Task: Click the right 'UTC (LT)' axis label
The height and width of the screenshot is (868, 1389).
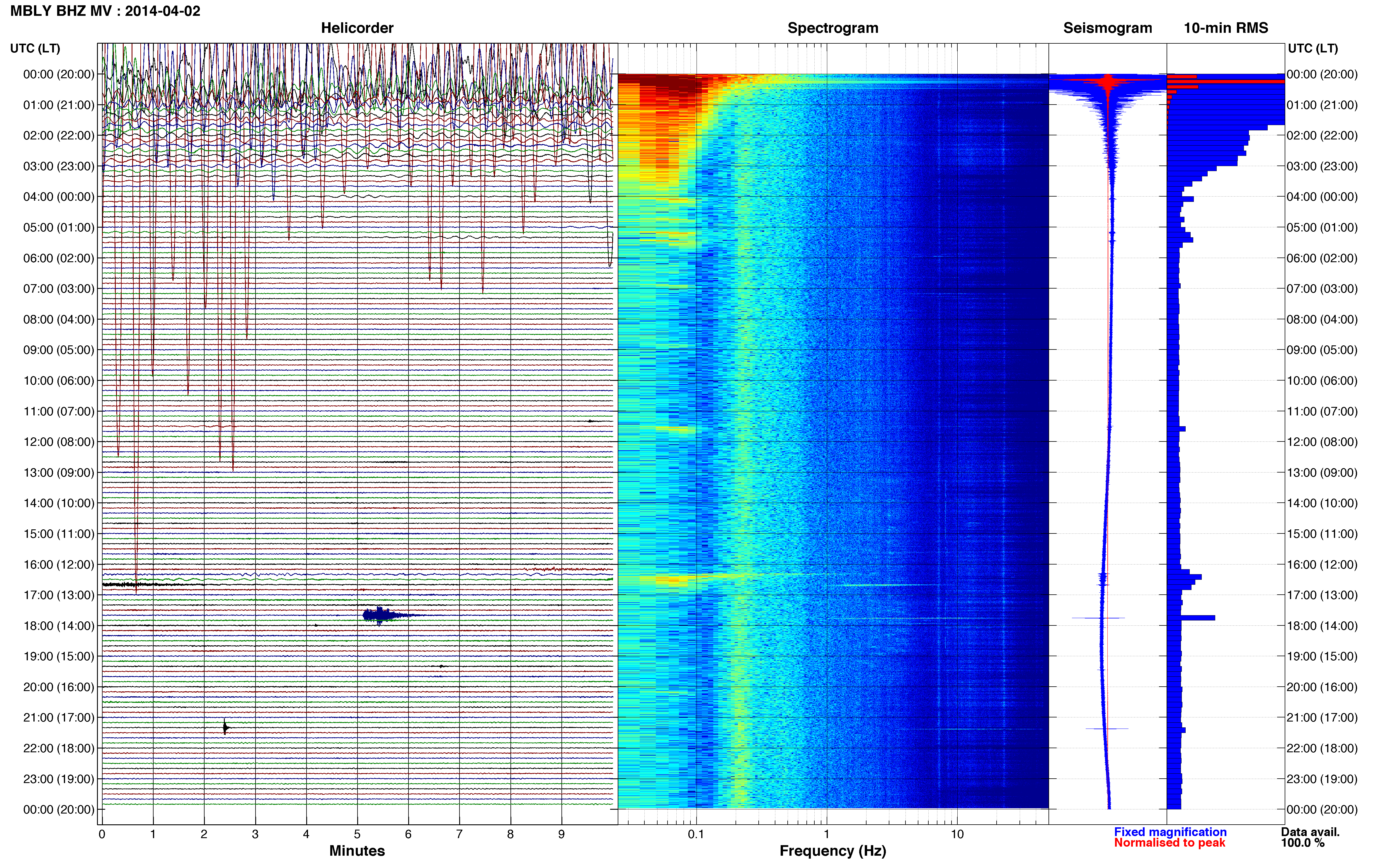Action: tap(1313, 48)
